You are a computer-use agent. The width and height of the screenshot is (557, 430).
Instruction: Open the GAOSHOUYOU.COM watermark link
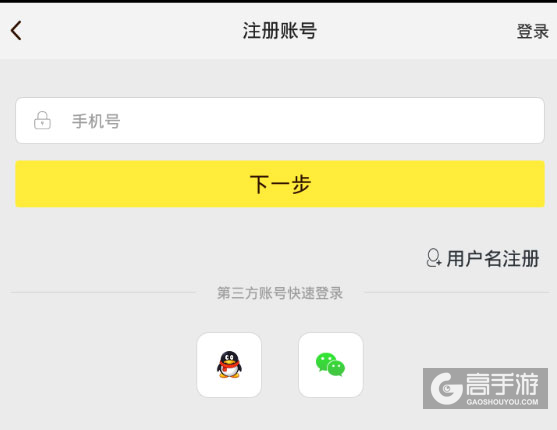tap(502, 402)
